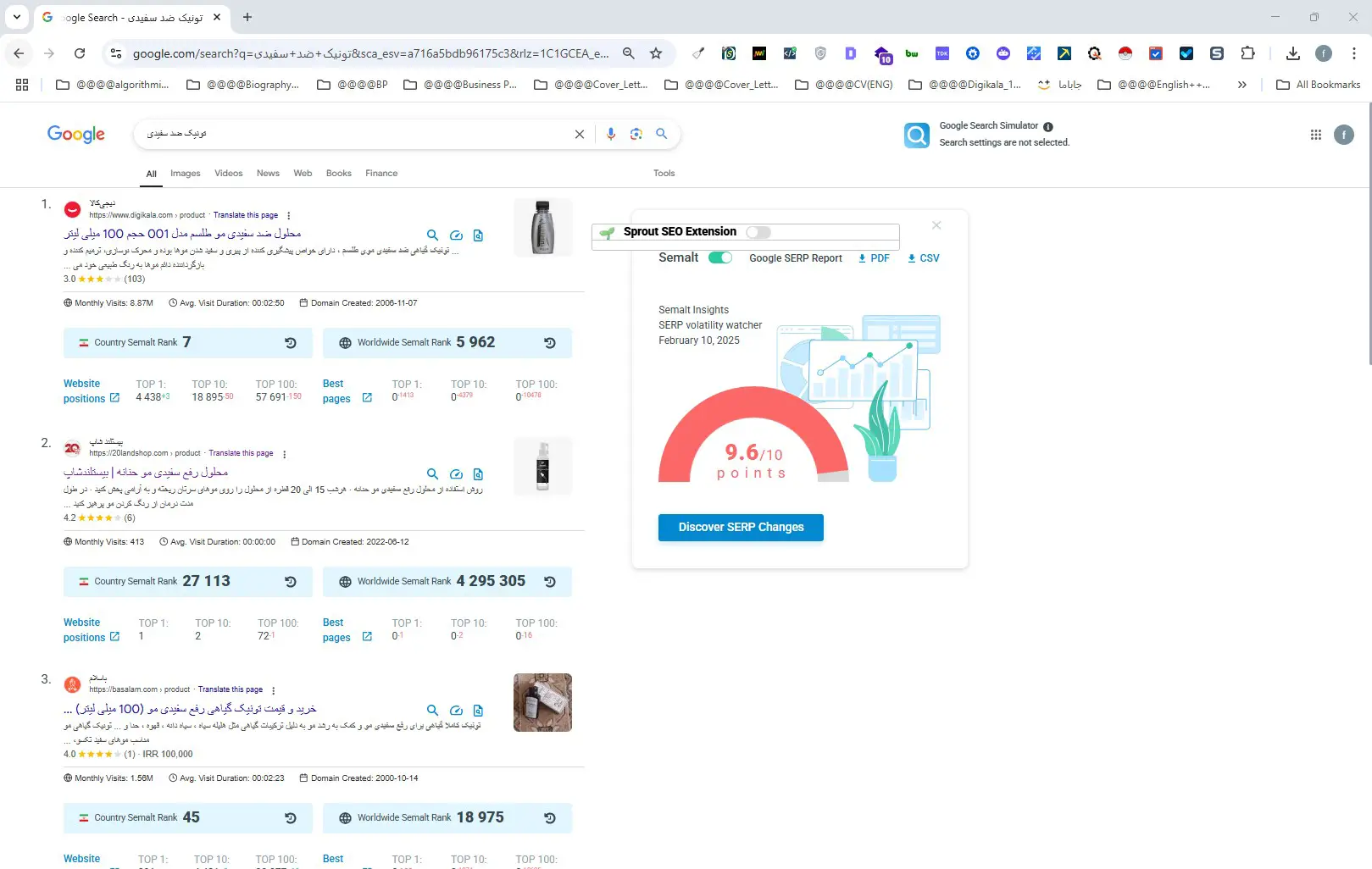Switch to the News search tab

pos(268,173)
